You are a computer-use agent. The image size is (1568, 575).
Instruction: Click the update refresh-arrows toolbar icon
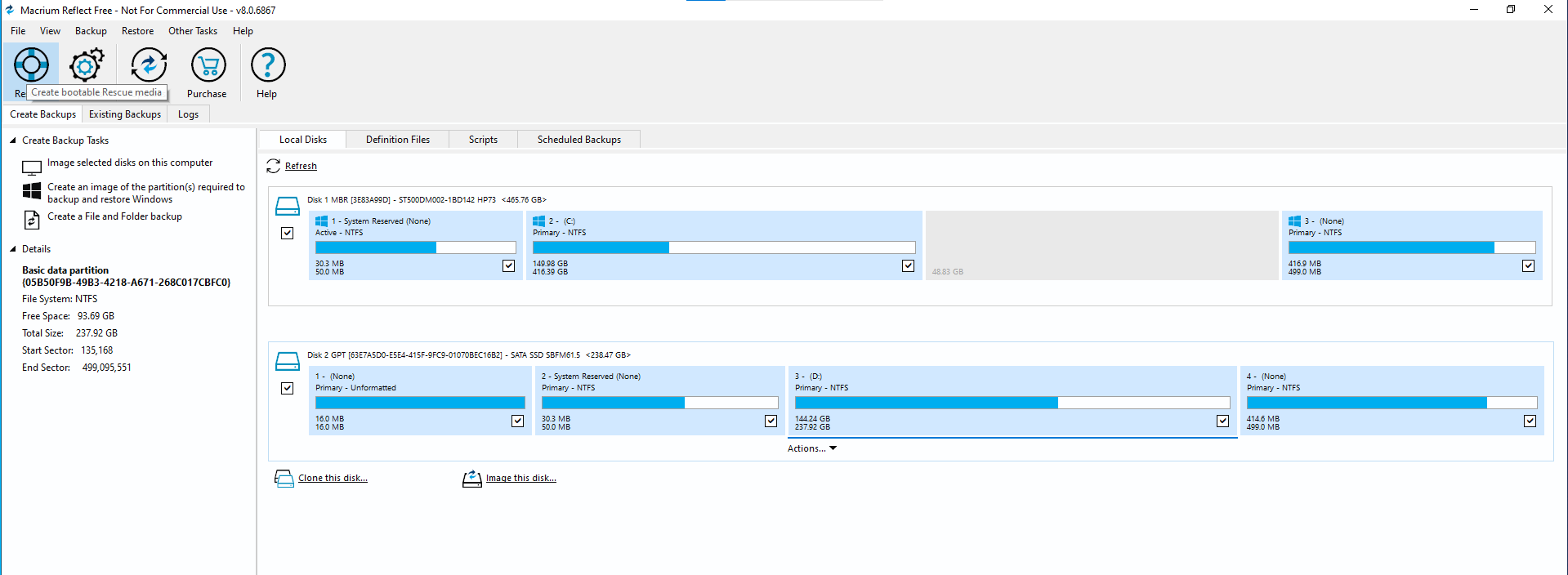[x=149, y=65]
